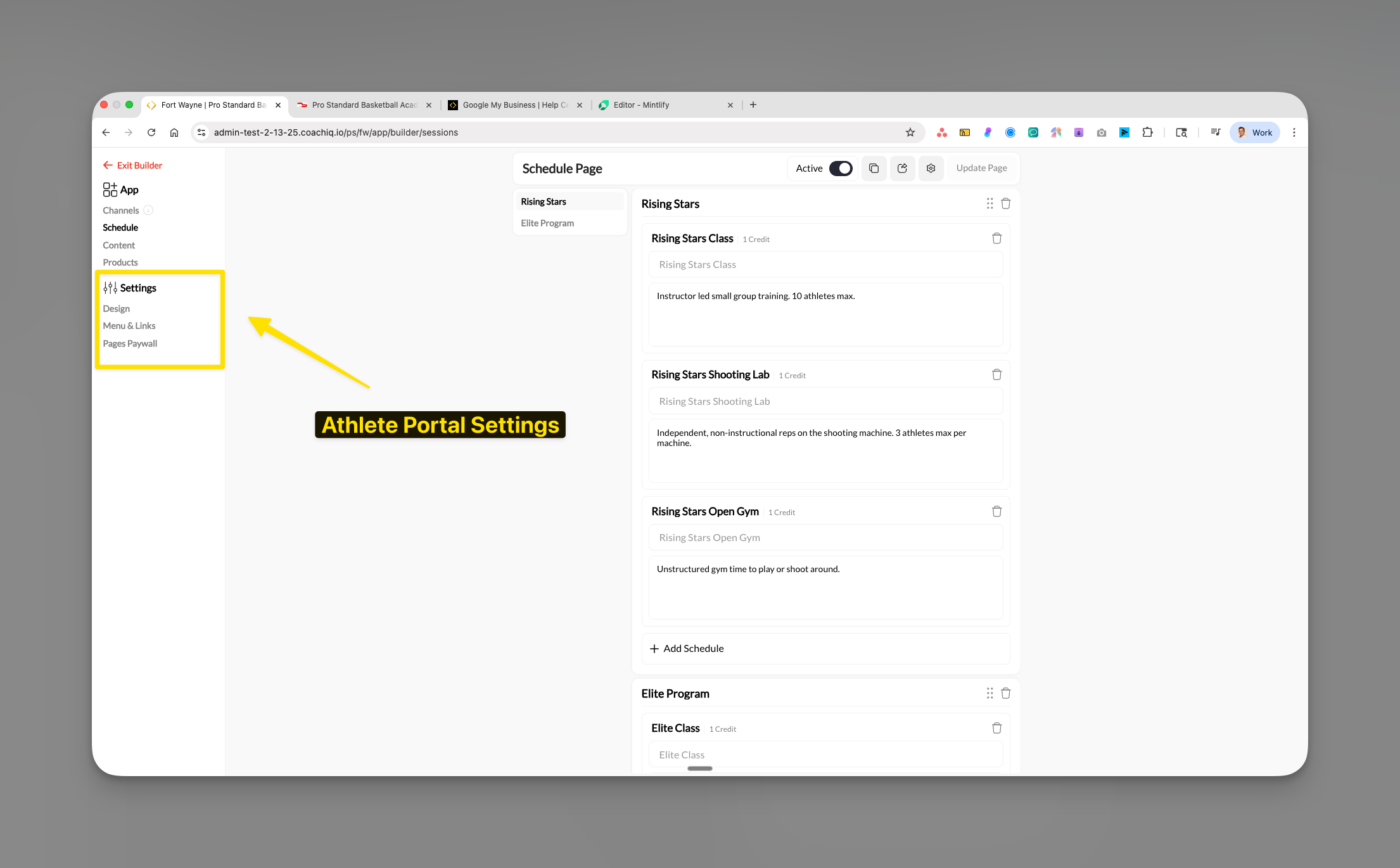
Task: Click the Update Page button
Action: point(981,167)
